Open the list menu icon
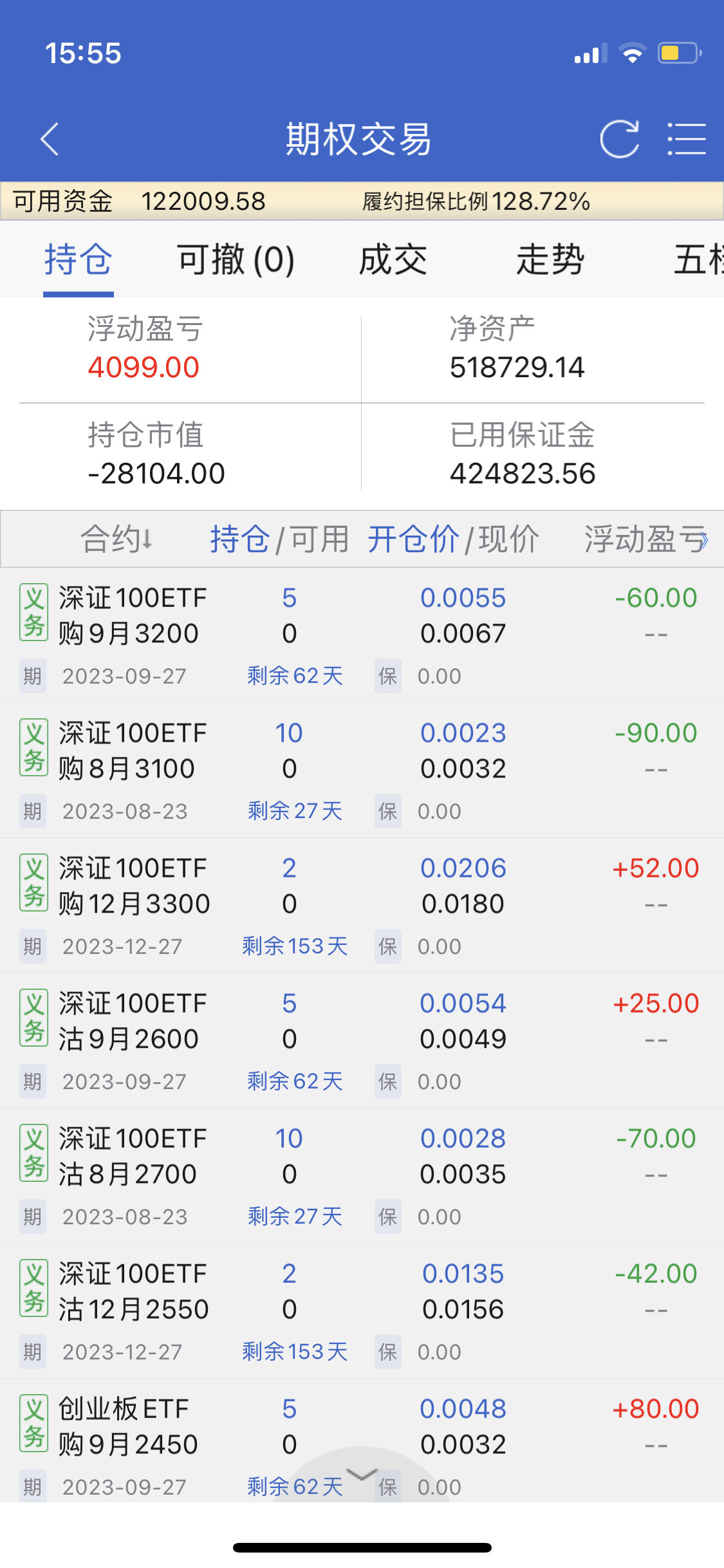The image size is (724, 1568). [x=686, y=139]
